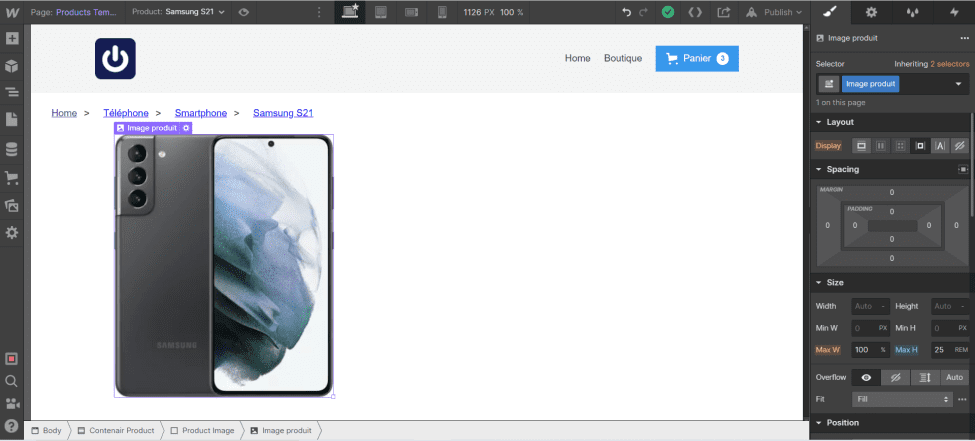
Task: Collapse the Spacing section
Action: [843, 169]
